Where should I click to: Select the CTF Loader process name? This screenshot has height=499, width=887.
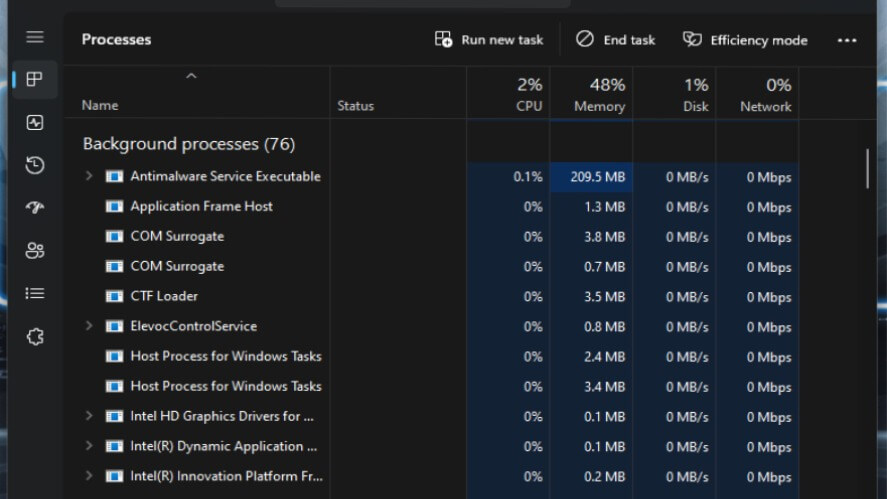164,296
